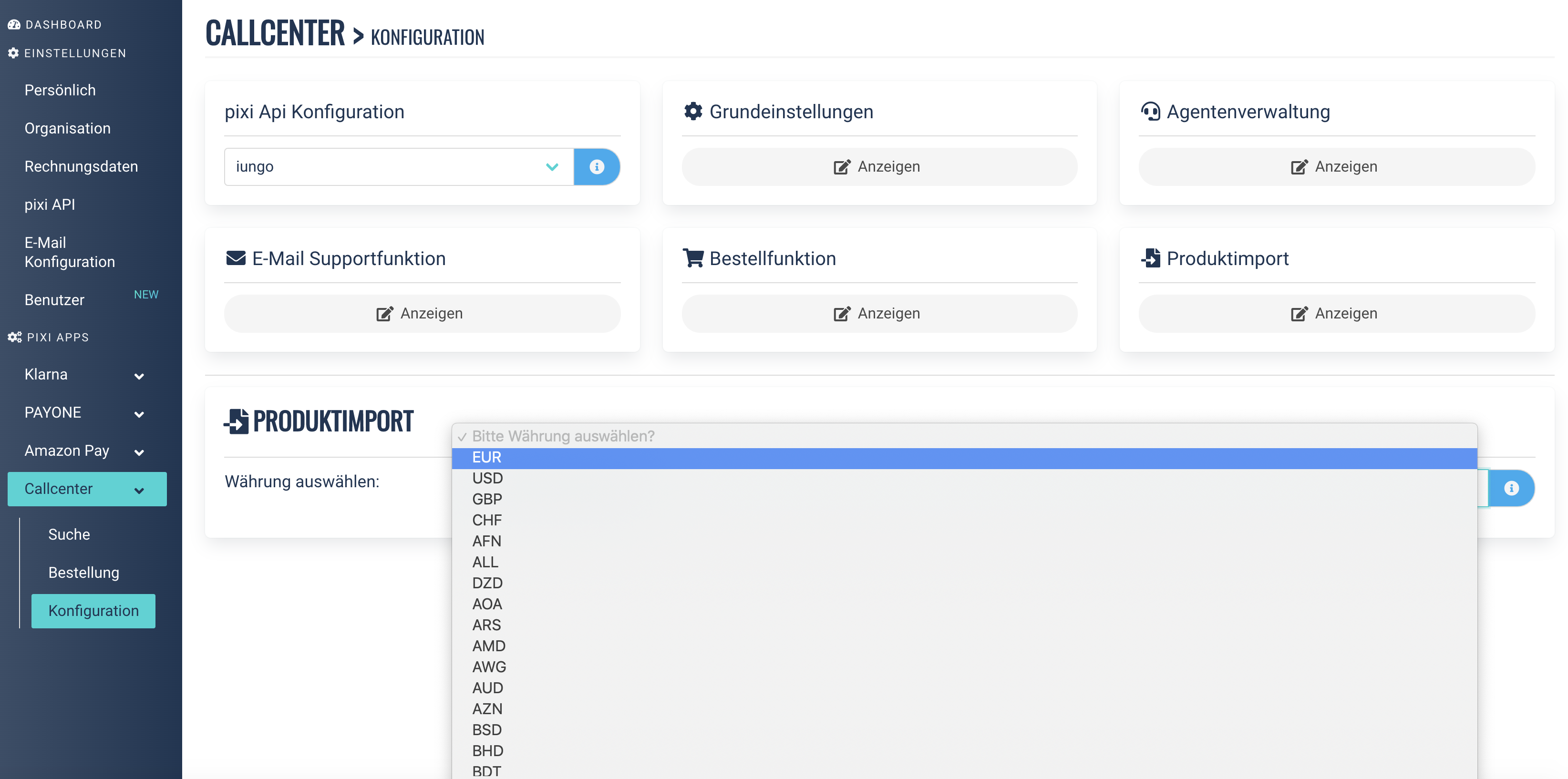Screen dimensions: 1568x779
Task: Select AOA currency option
Action: tap(964, 605)
